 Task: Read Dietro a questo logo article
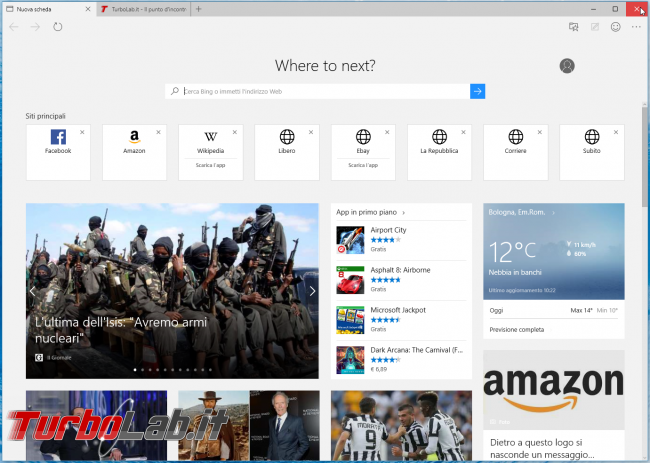pyautogui.click(x=544, y=448)
